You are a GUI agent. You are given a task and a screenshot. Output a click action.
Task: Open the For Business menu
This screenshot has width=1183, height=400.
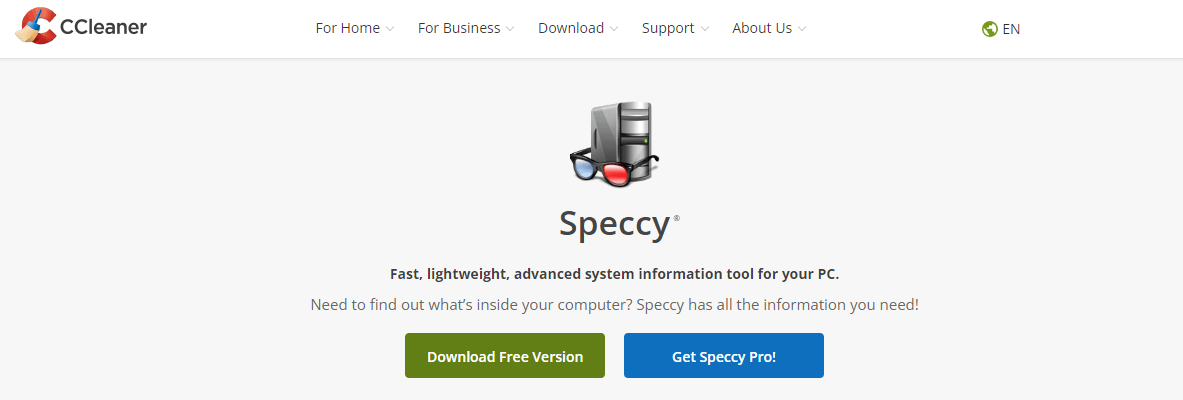coord(459,29)
